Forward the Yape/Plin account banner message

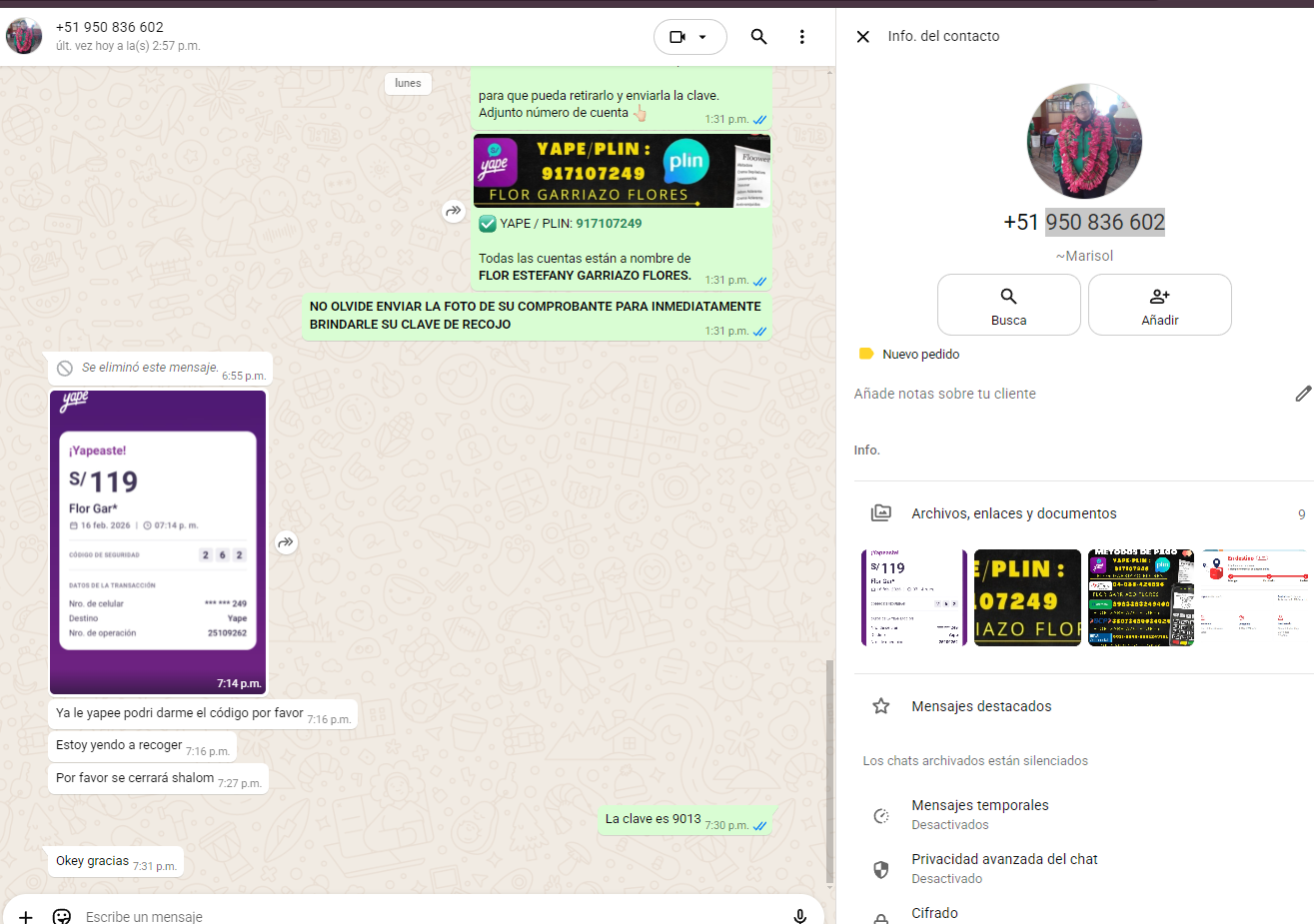pos(453,211)
